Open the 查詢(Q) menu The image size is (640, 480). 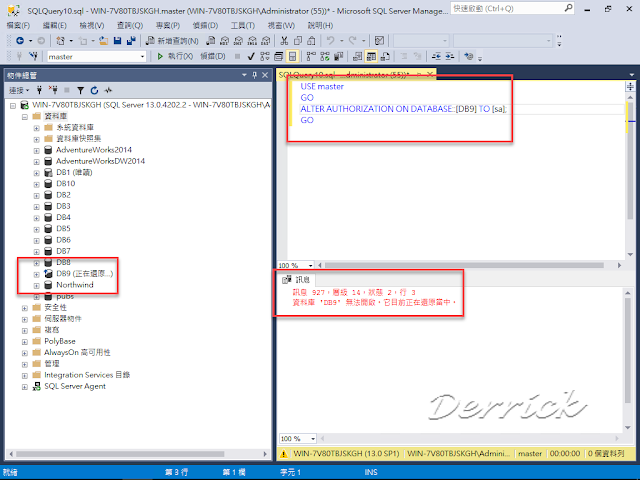pos(130,25)
